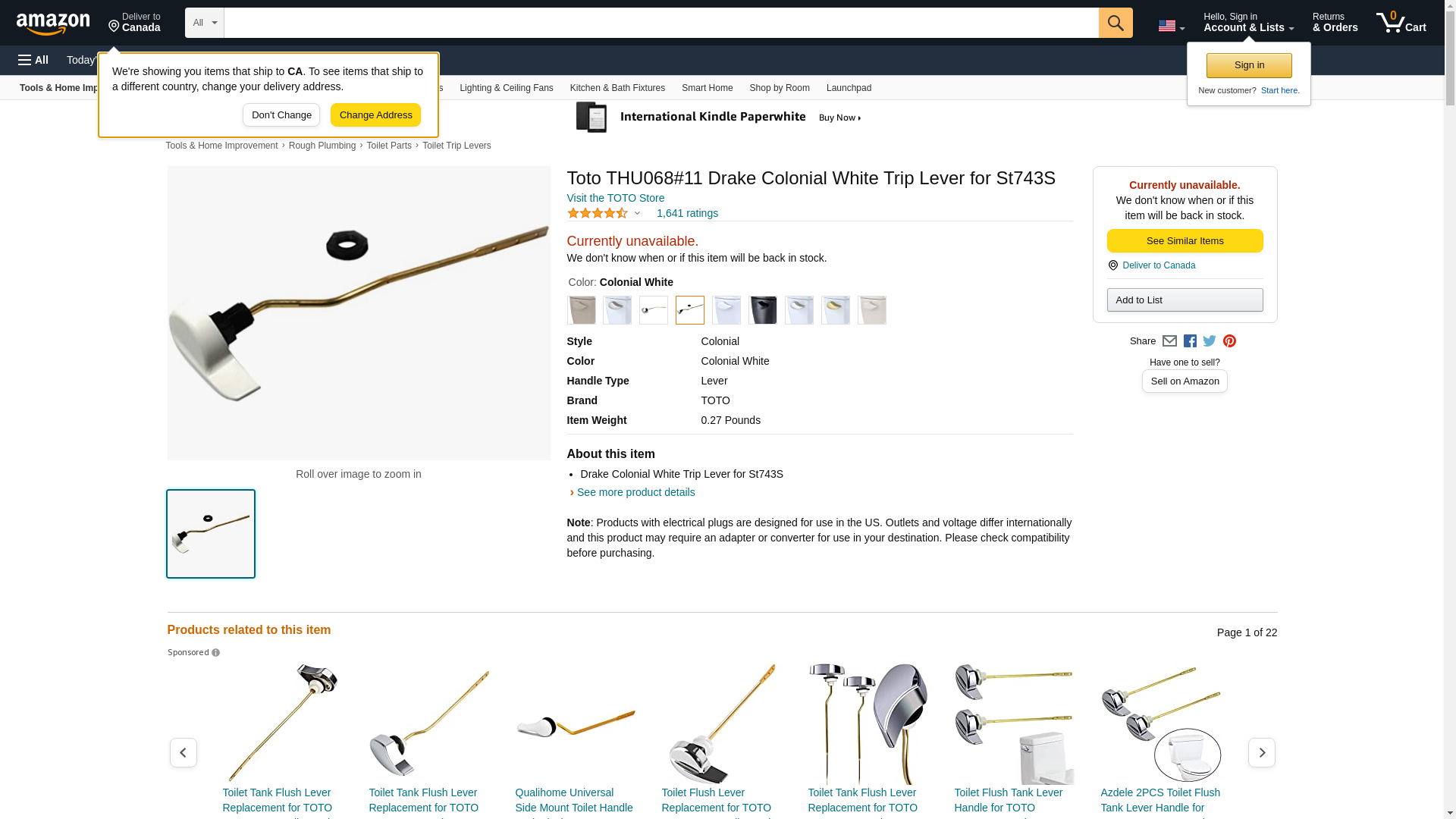Open the cart icon

[1401, 23]
